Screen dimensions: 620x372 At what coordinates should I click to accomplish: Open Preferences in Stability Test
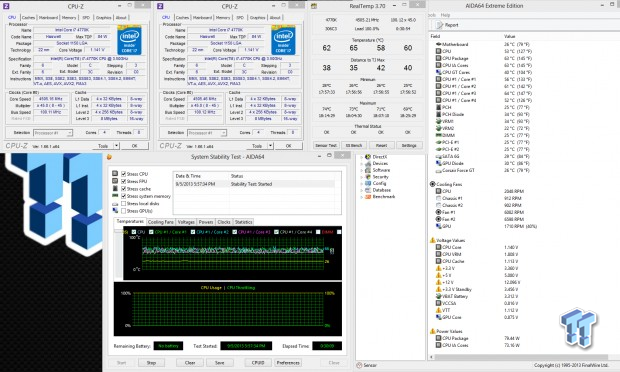[288, 363]
